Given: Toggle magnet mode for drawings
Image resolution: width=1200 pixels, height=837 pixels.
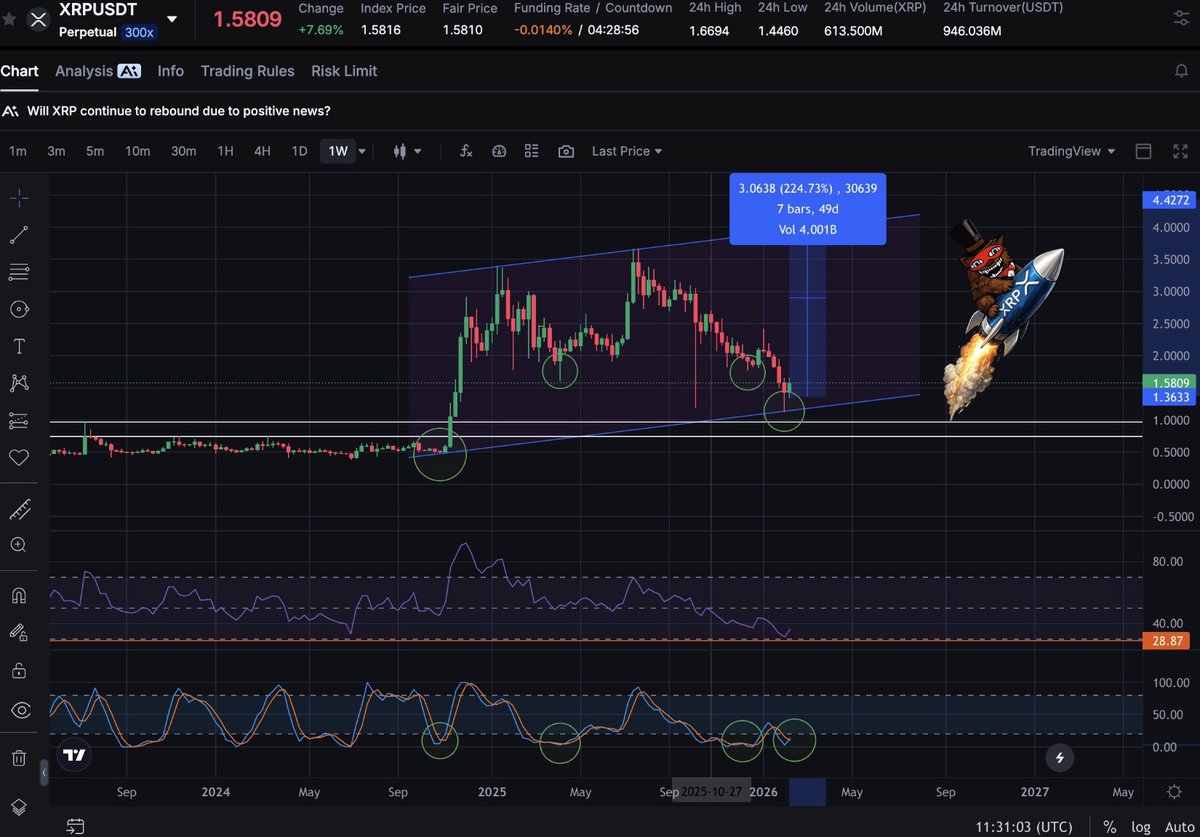Looking at the screenshot, I should (x=18, y=595).
